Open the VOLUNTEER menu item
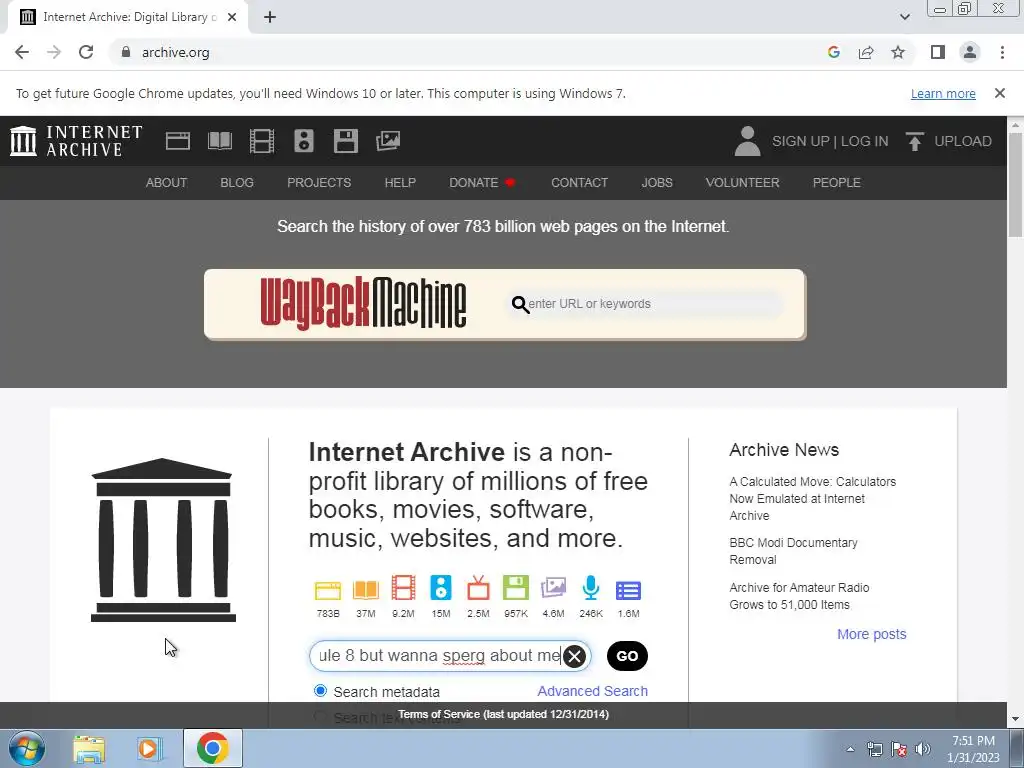Image resolution: width=1024 pixels, height=768 pixels. pyautogui.click(x=743, y=183)
